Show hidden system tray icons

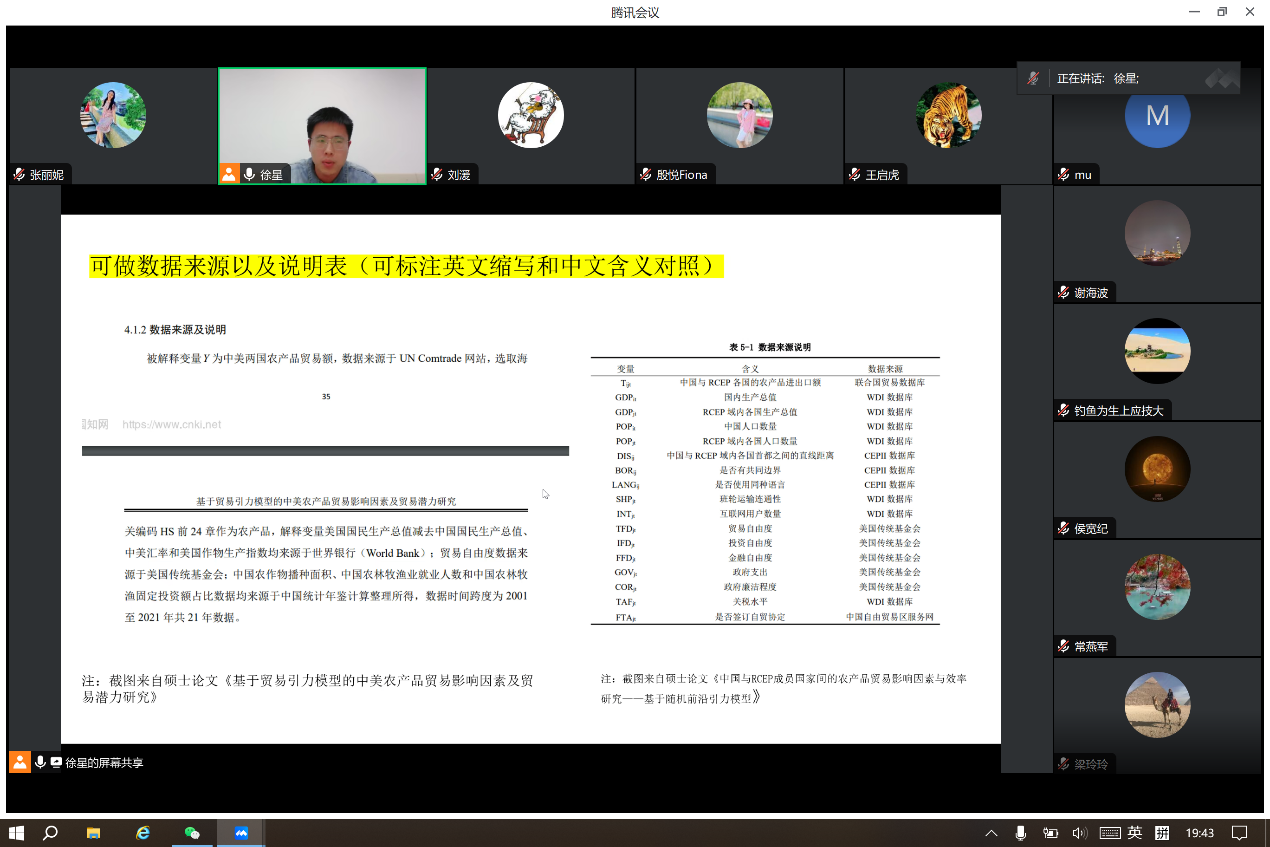pos(991,833)
